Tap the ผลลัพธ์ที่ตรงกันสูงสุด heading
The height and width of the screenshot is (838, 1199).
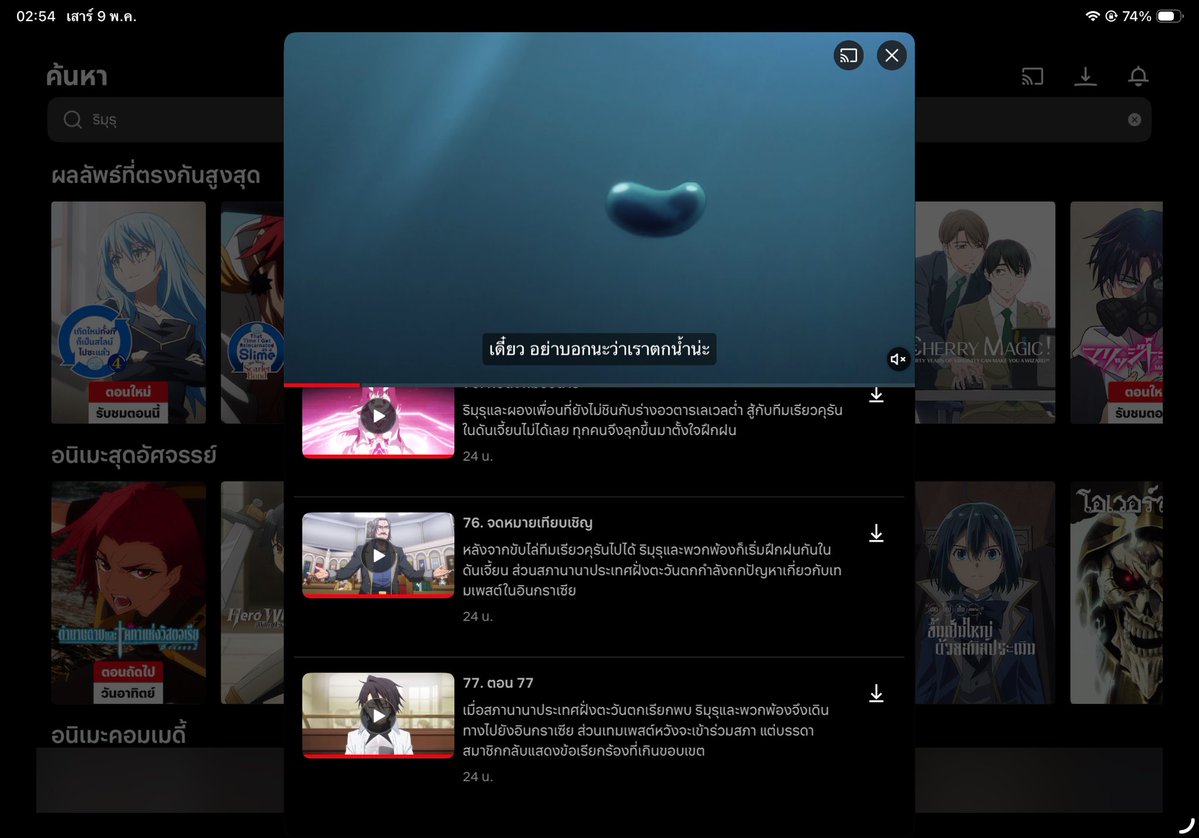coord(156,175)
